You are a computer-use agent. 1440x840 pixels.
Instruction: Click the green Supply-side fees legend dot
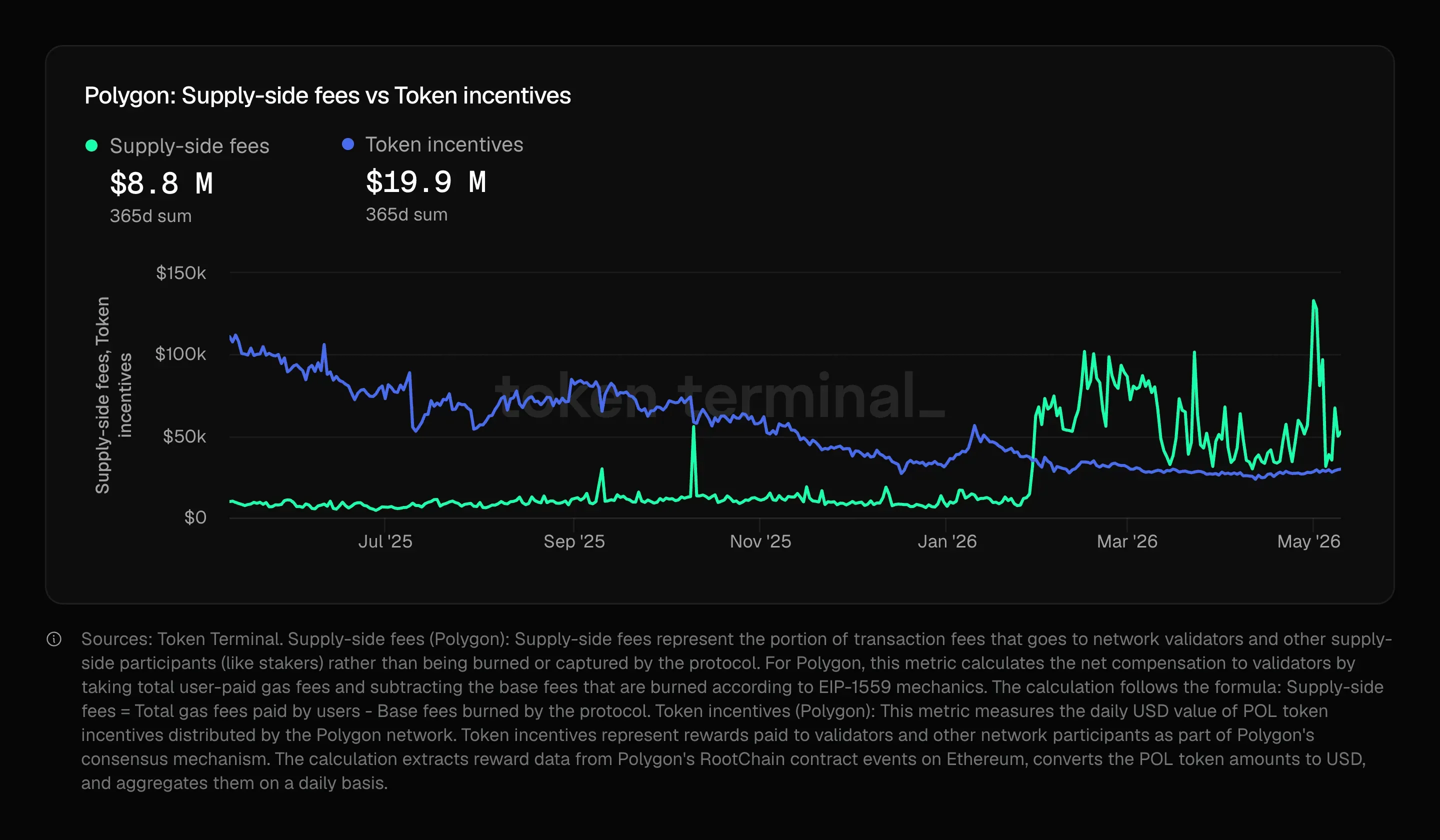(x=91, y=145)
